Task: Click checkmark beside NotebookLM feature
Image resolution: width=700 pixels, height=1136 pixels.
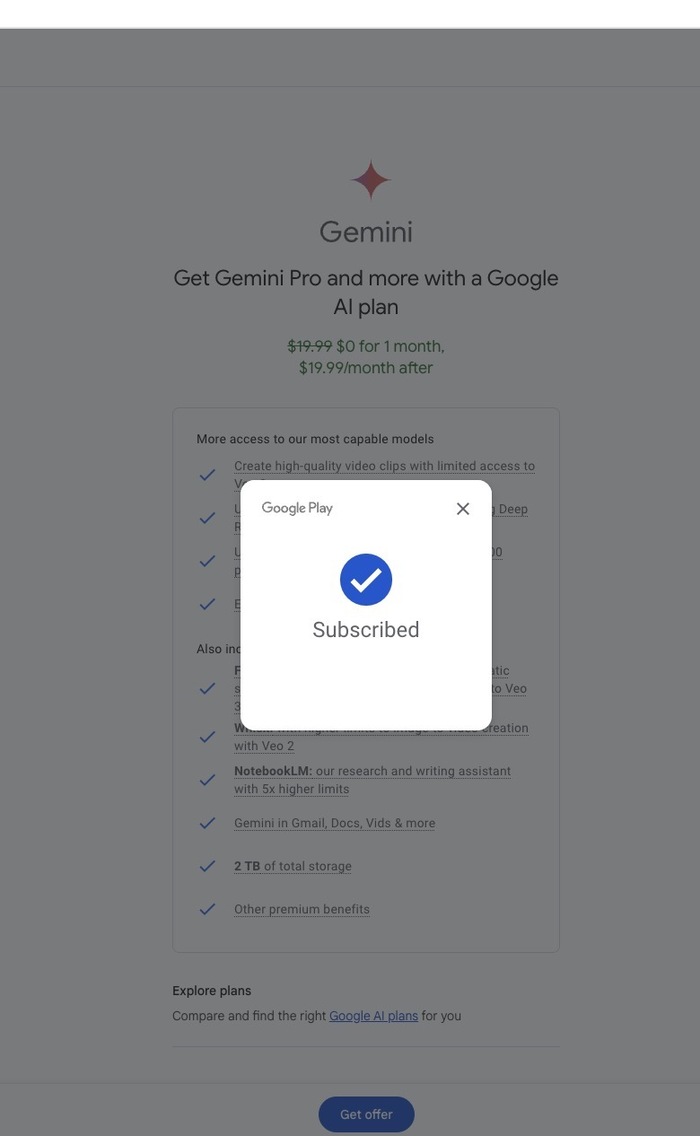Action: 207,780
